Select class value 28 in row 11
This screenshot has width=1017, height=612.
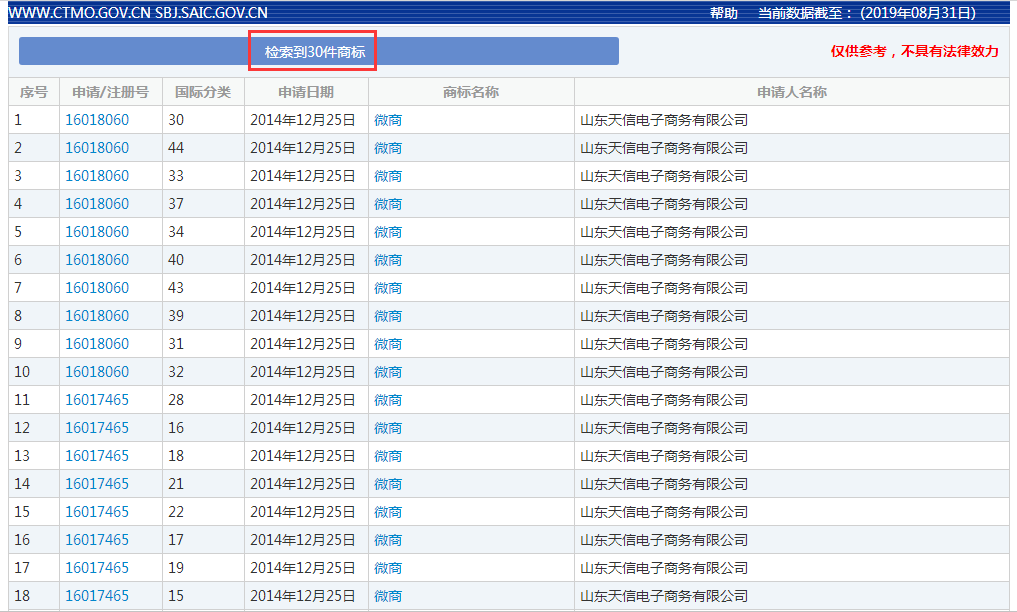(176, 400)
